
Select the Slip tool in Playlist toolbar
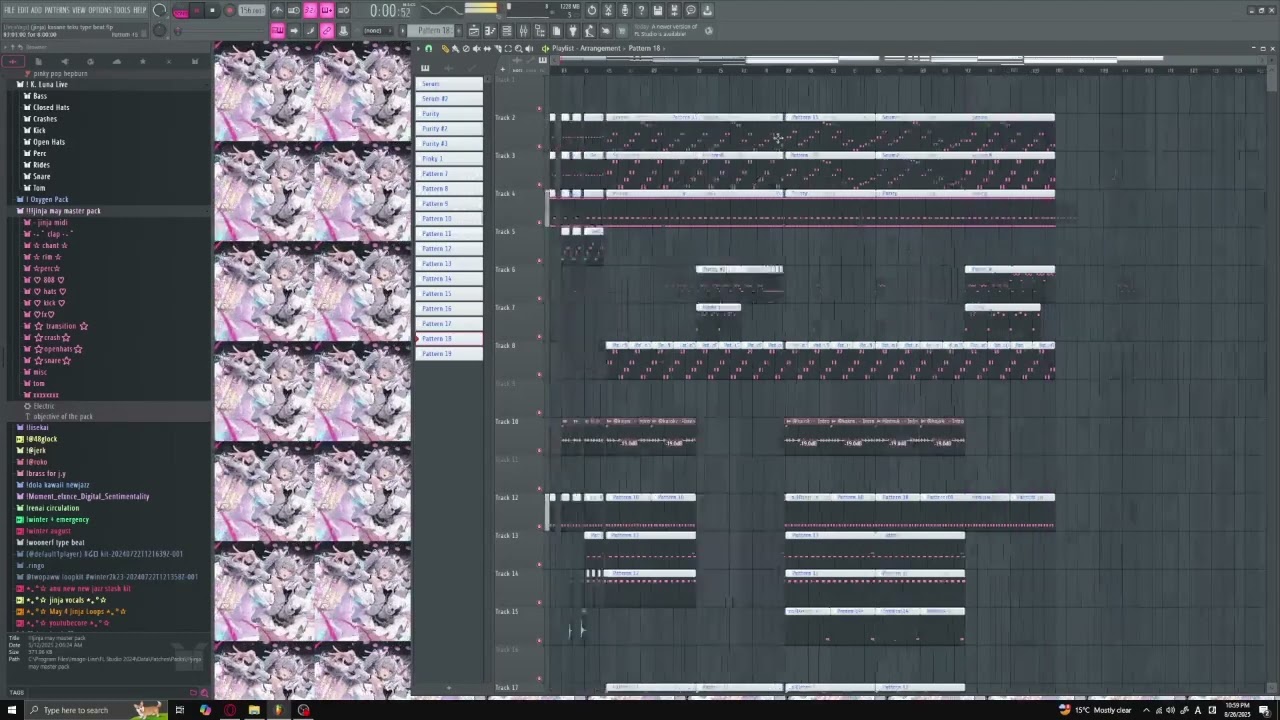(486, 48)
